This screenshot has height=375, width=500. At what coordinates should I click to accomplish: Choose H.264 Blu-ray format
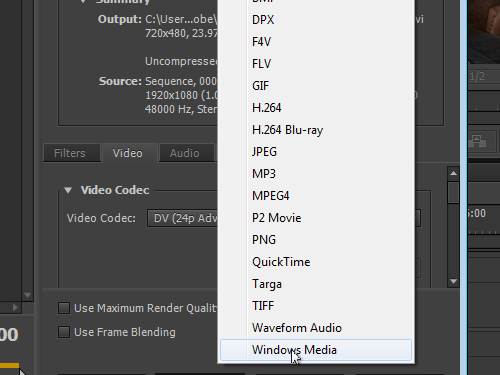coord(316,130)
